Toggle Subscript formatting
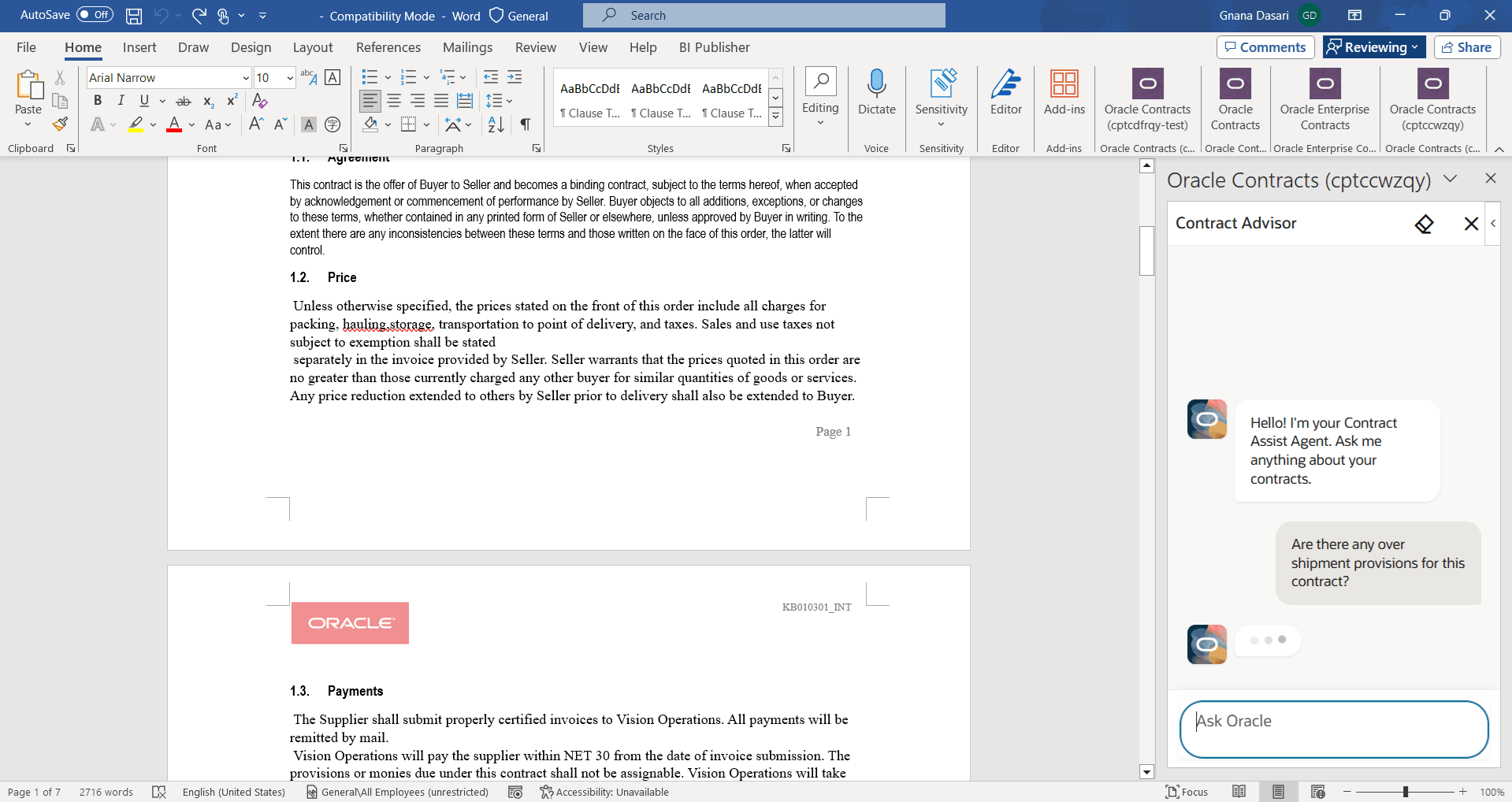The width and height of the screenshot is (1512, 802). 208,101
